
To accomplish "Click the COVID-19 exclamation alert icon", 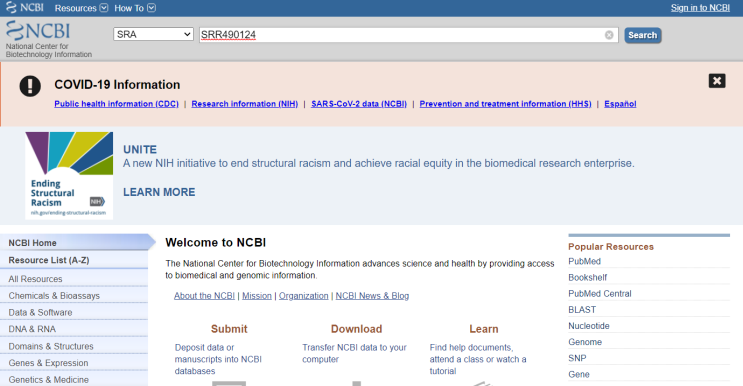I will [x=30, y=86].
